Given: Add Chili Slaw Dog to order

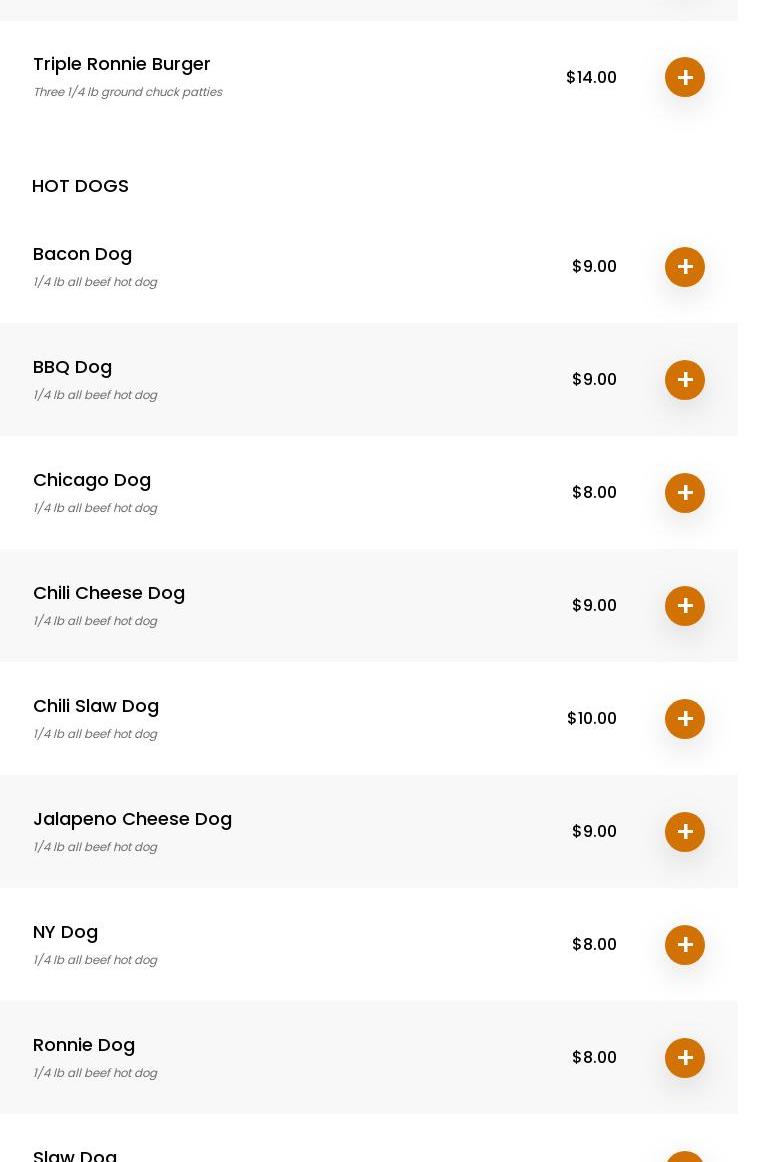Looking at the screenshot, I should click(685, 719).
